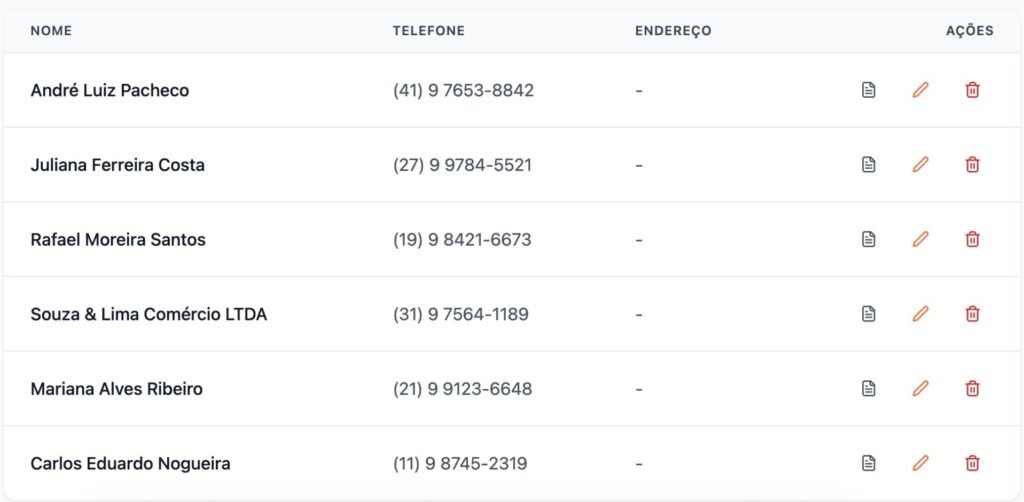Click the NOME column header
Image resolution: width=1024 pixels, height=502 pixels.
pos(51,31)
